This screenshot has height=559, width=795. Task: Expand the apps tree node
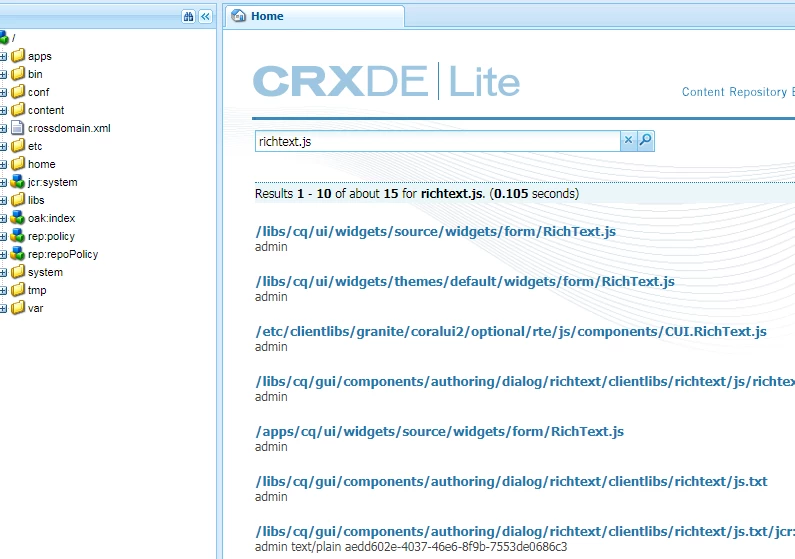[3, 56]
